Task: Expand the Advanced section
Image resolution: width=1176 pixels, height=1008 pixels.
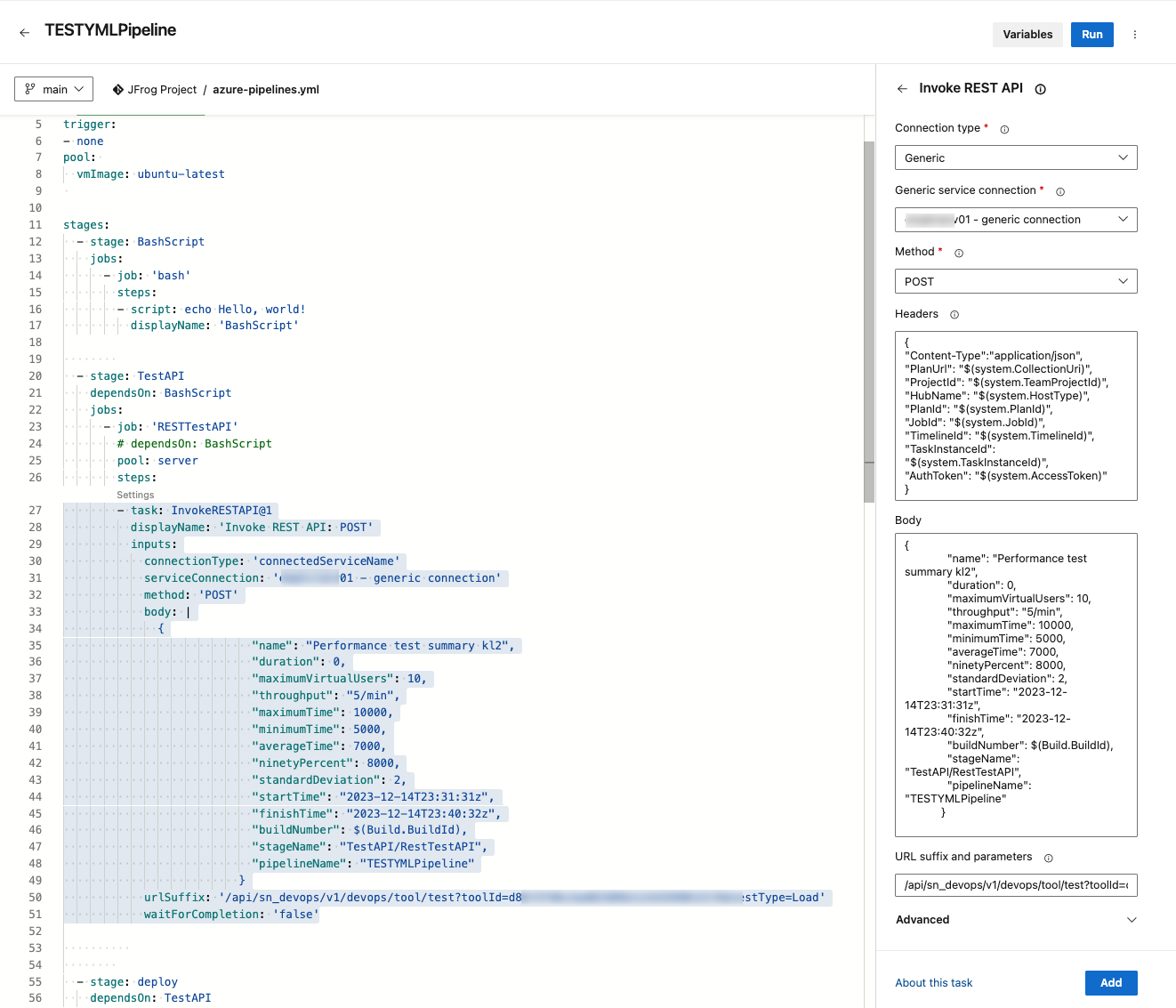Action: click(x=1016, y=920)
